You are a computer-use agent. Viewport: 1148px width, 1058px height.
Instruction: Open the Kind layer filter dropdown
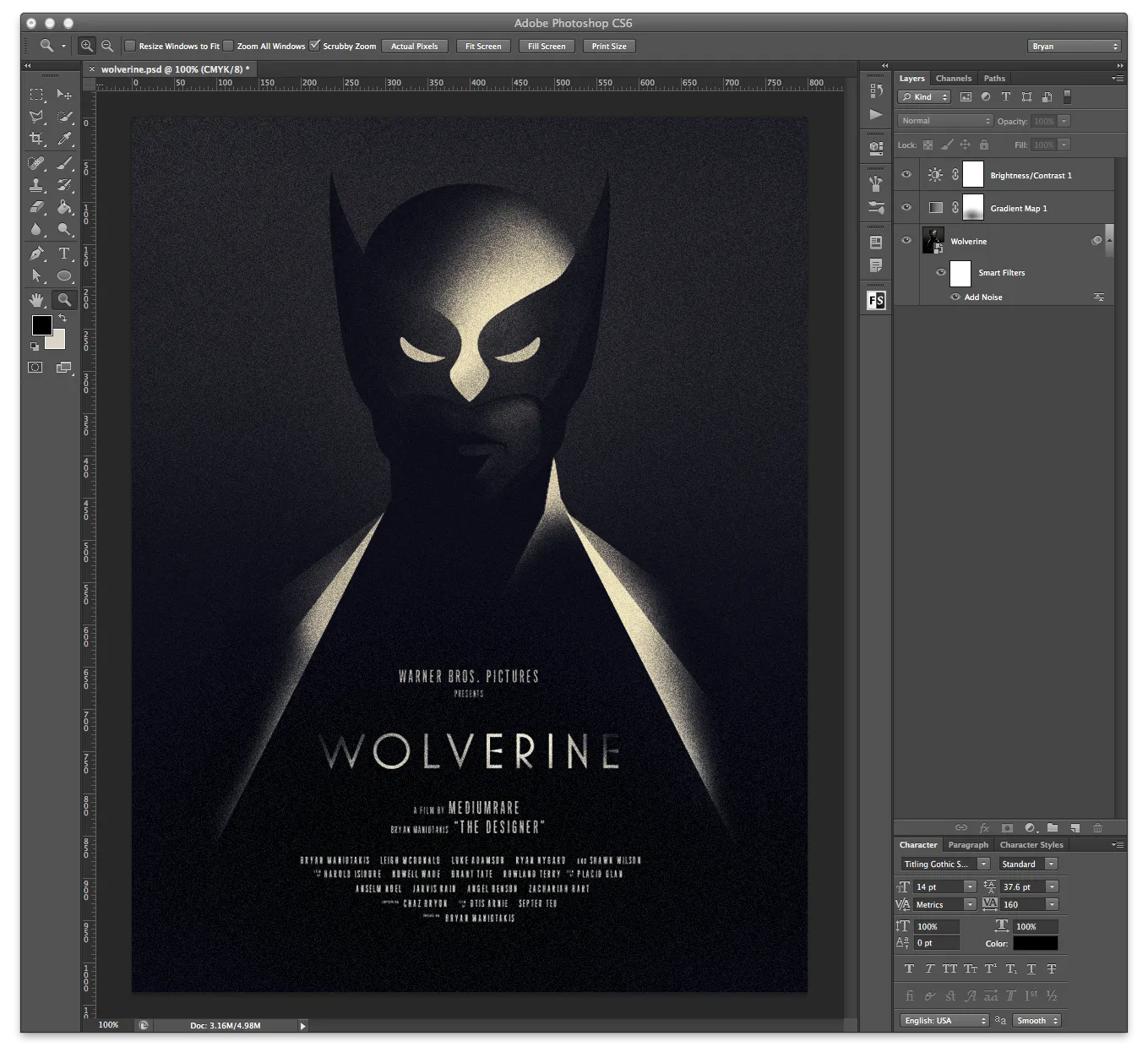click(924, 97)
